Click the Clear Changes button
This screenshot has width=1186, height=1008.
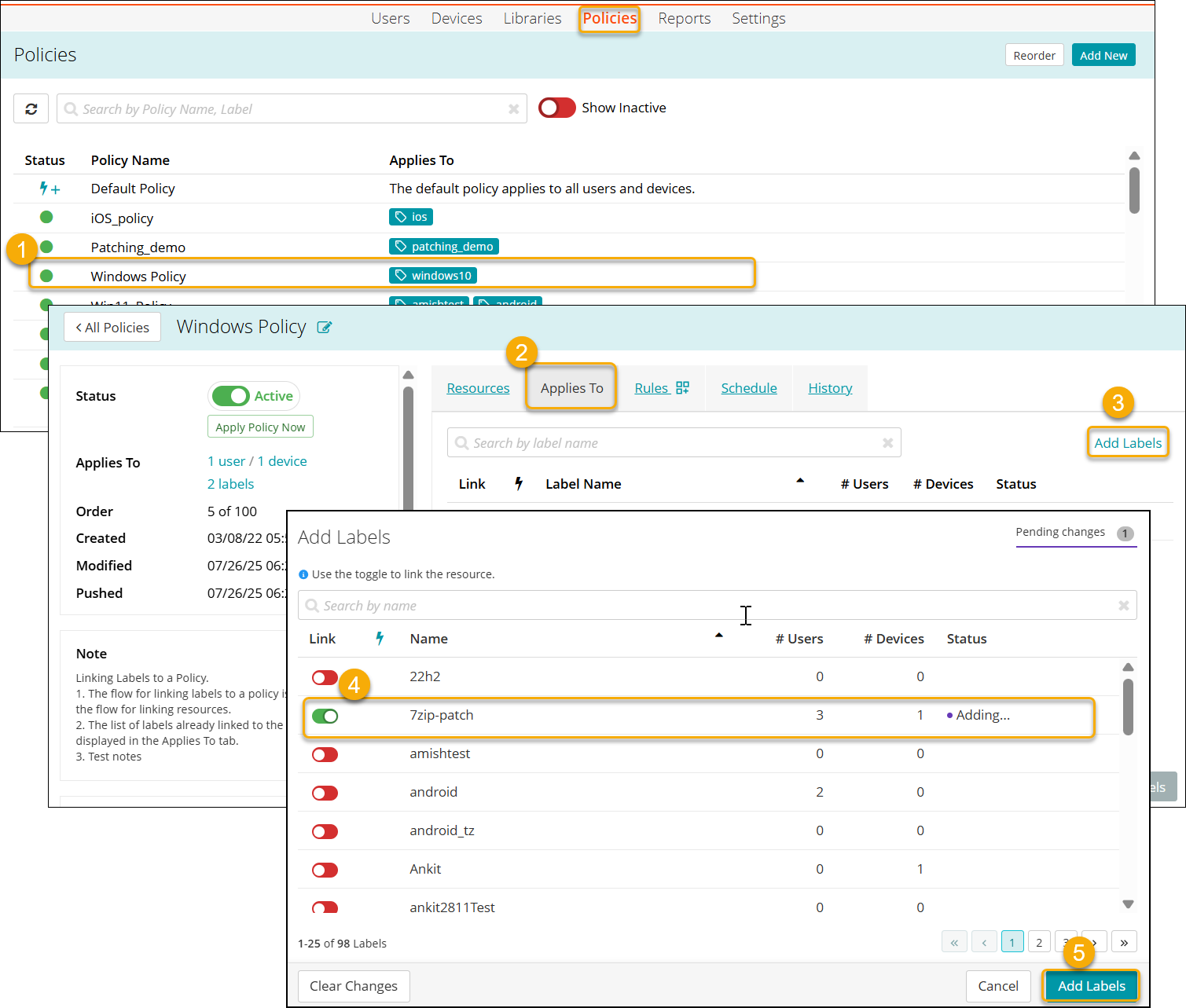pos(354,986)
